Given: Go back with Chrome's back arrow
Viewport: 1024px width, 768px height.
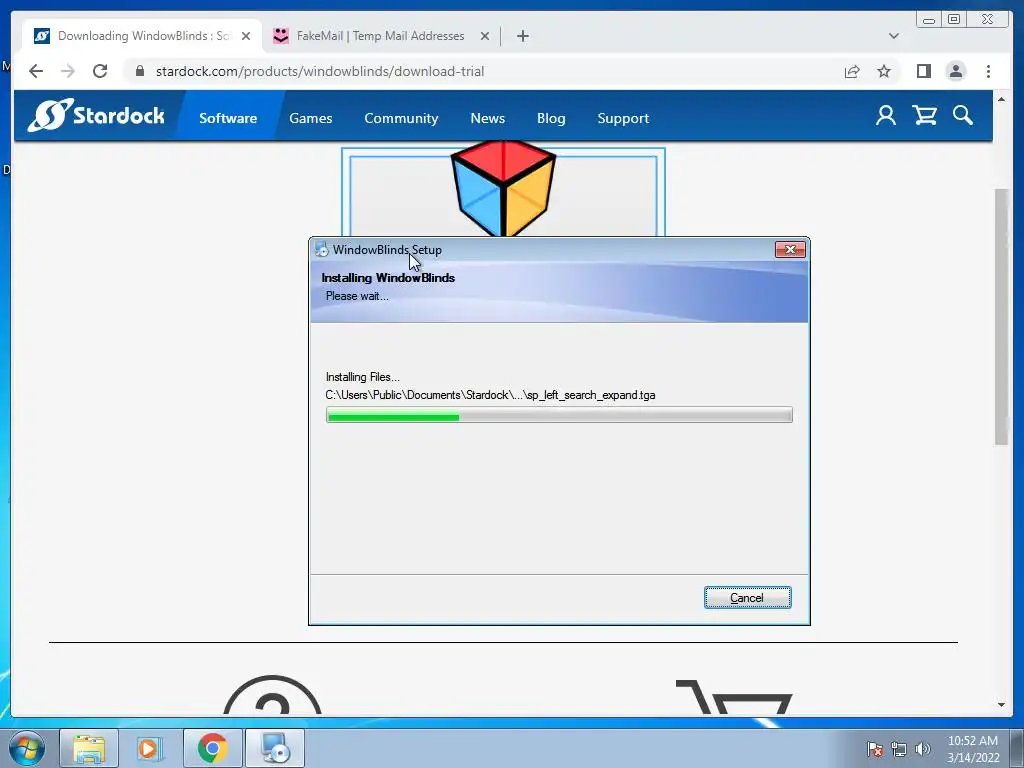Looking at the screenshot, I should tap(36, 71).
